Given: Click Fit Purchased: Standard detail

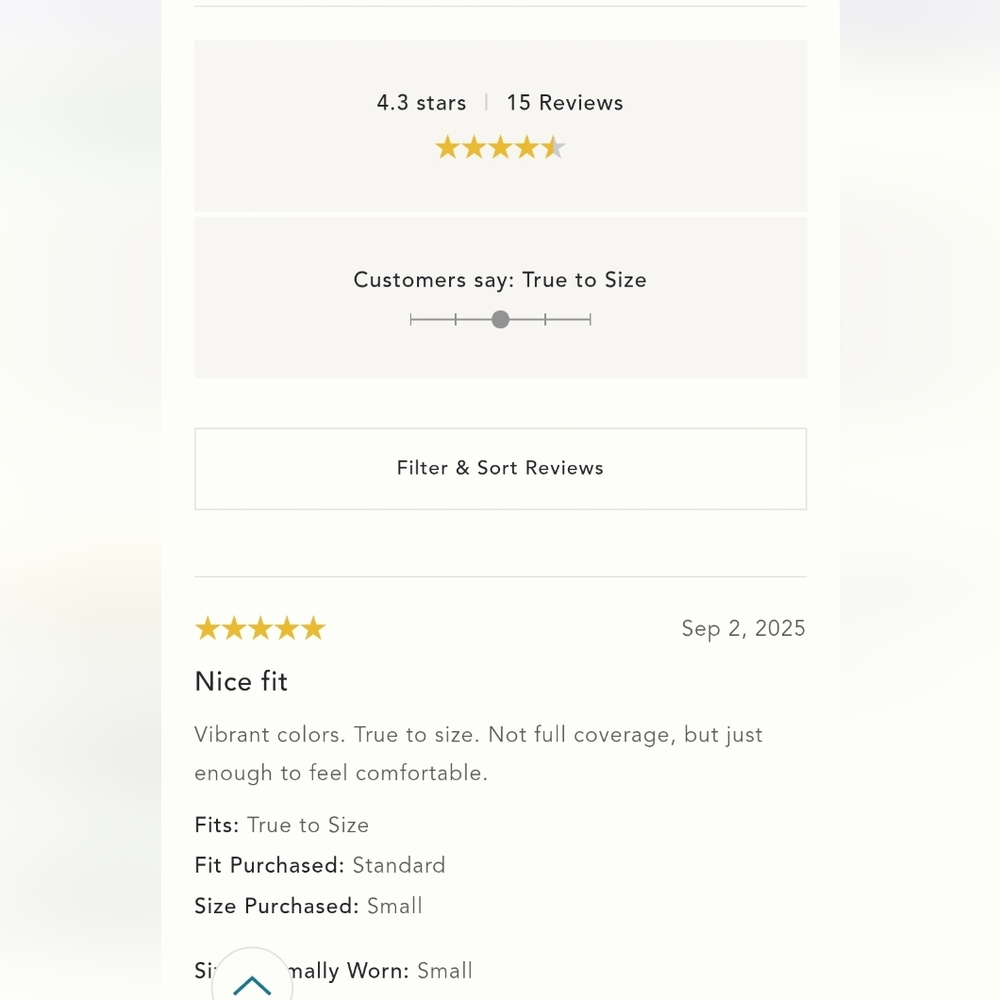Looking at the screenshot, I should (320, 865).
